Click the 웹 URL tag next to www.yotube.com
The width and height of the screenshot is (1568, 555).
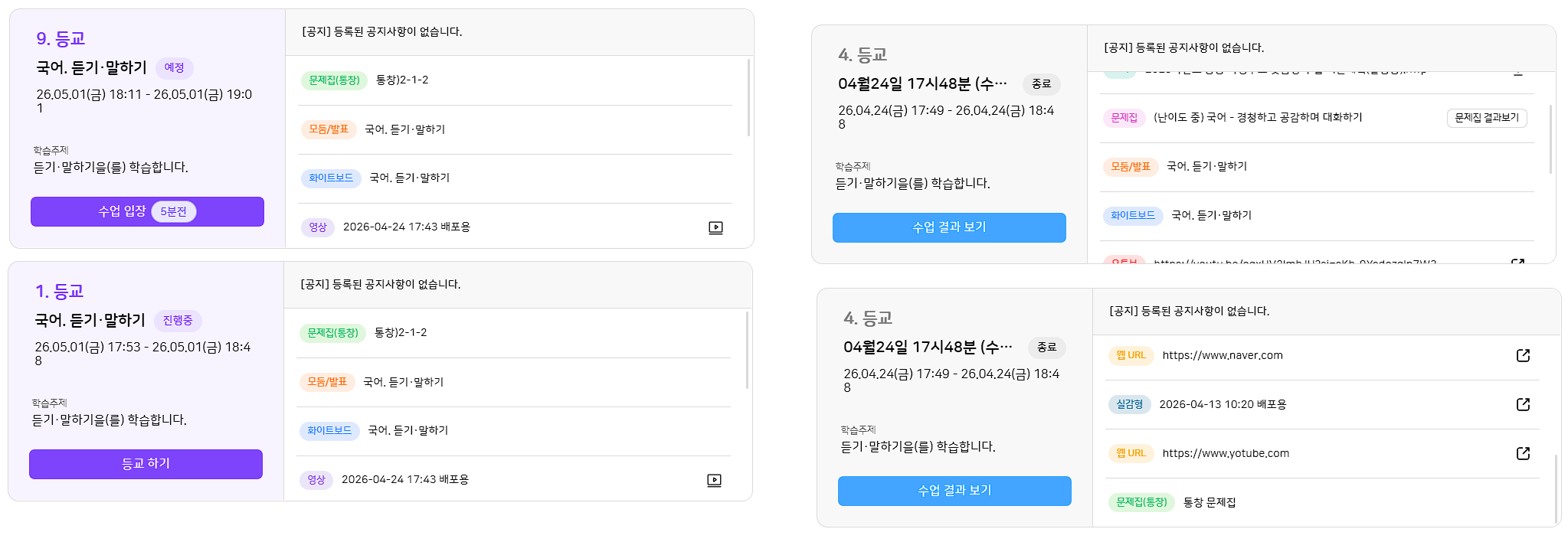coord(1131,453)
